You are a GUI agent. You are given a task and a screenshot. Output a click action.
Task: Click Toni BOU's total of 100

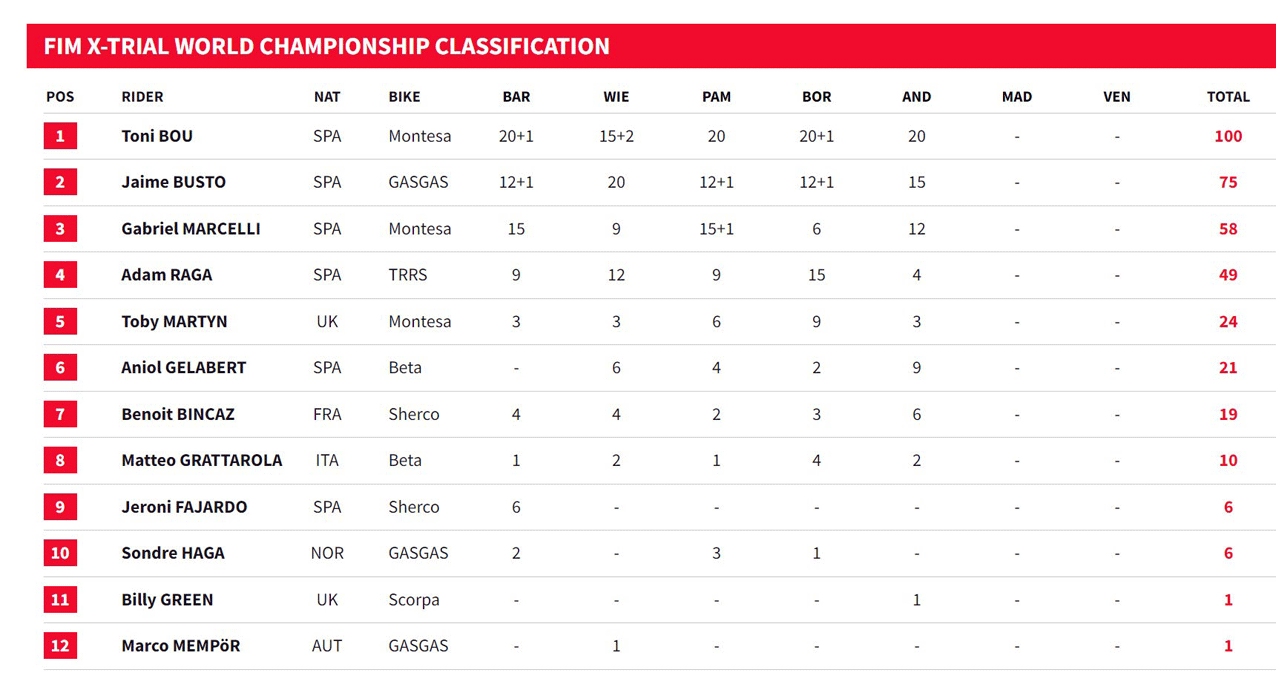coord(1228,136)
